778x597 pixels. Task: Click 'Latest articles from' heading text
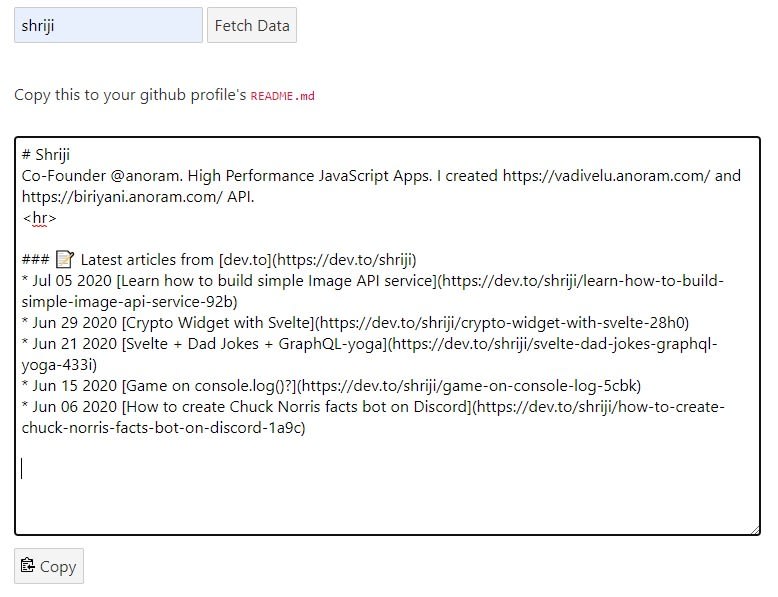pyautogui.click(x=147, y=260)
